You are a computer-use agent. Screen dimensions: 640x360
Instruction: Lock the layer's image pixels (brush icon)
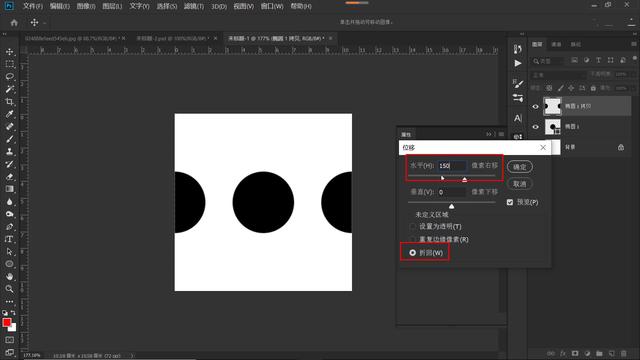[560, 88]
